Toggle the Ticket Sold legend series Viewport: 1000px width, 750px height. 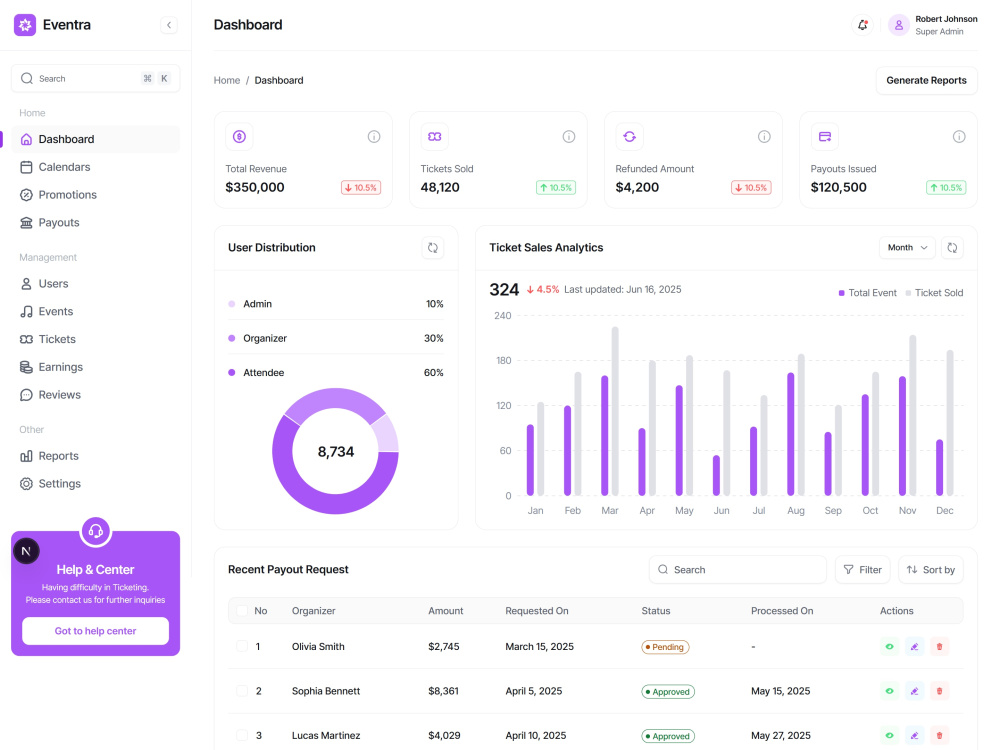pyautogui.click(x=934, y=293)
